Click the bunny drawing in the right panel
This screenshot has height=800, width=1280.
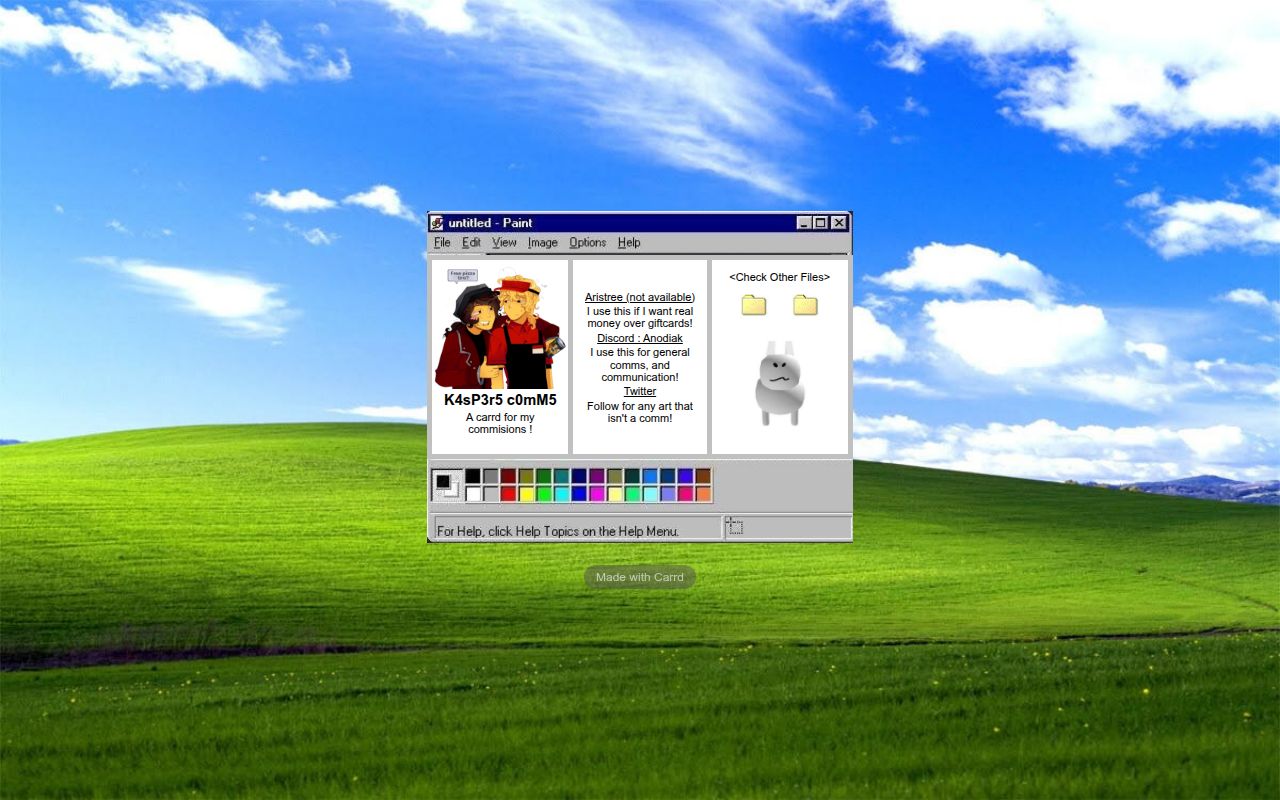780,385
